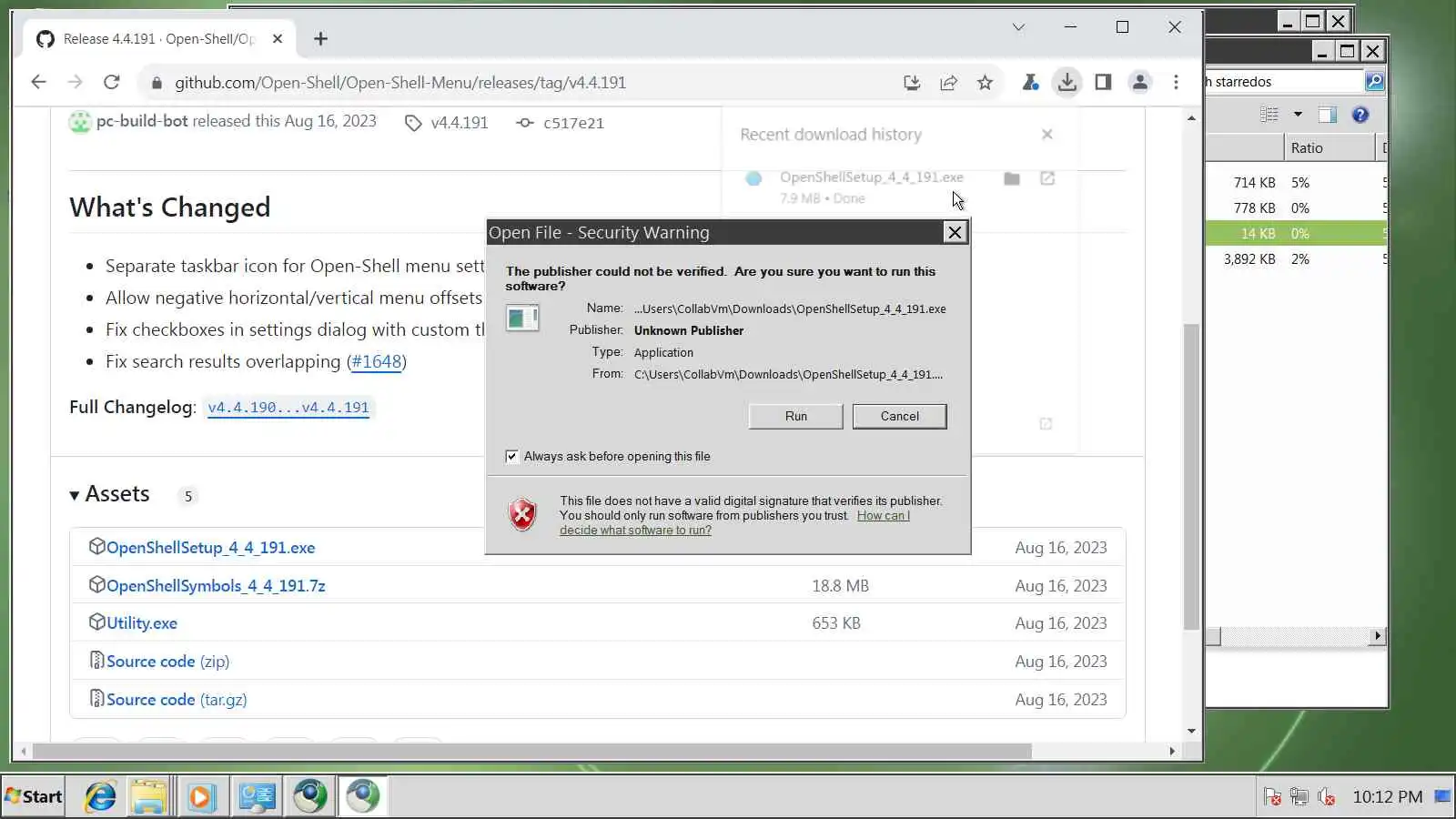Close the Recent download history popup
The width and height of the screenshot is (1456, 819).
[1047, 135]
